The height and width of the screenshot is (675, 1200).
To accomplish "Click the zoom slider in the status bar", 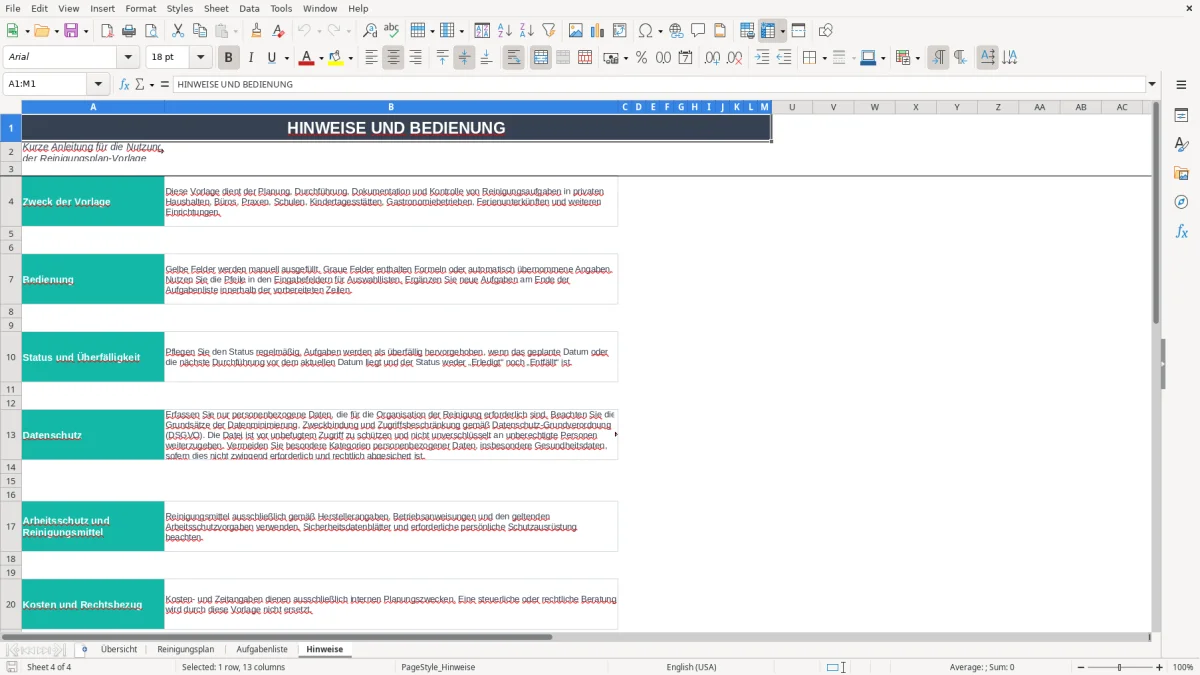I will click(1120, 667).
